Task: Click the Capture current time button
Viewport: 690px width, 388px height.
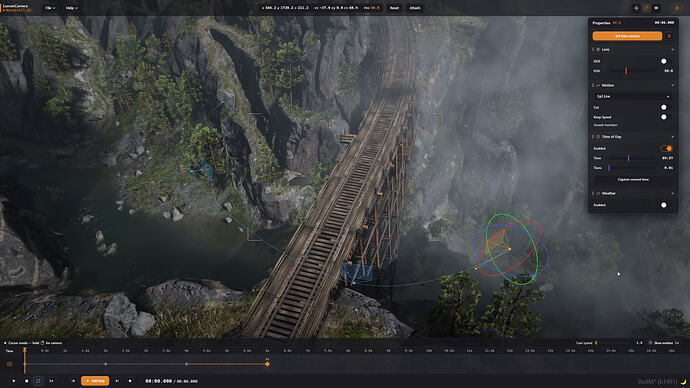Action: (x=633, y=179)
